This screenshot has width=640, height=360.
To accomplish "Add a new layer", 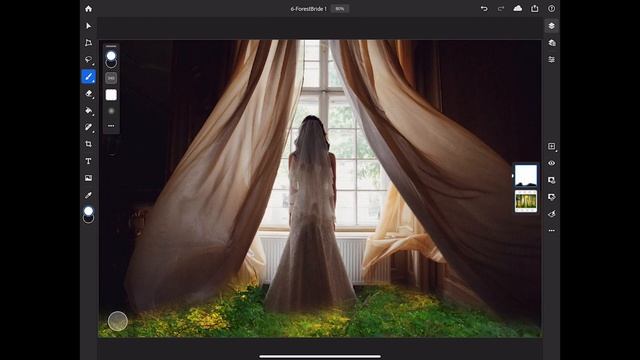I will coord(551,146).
